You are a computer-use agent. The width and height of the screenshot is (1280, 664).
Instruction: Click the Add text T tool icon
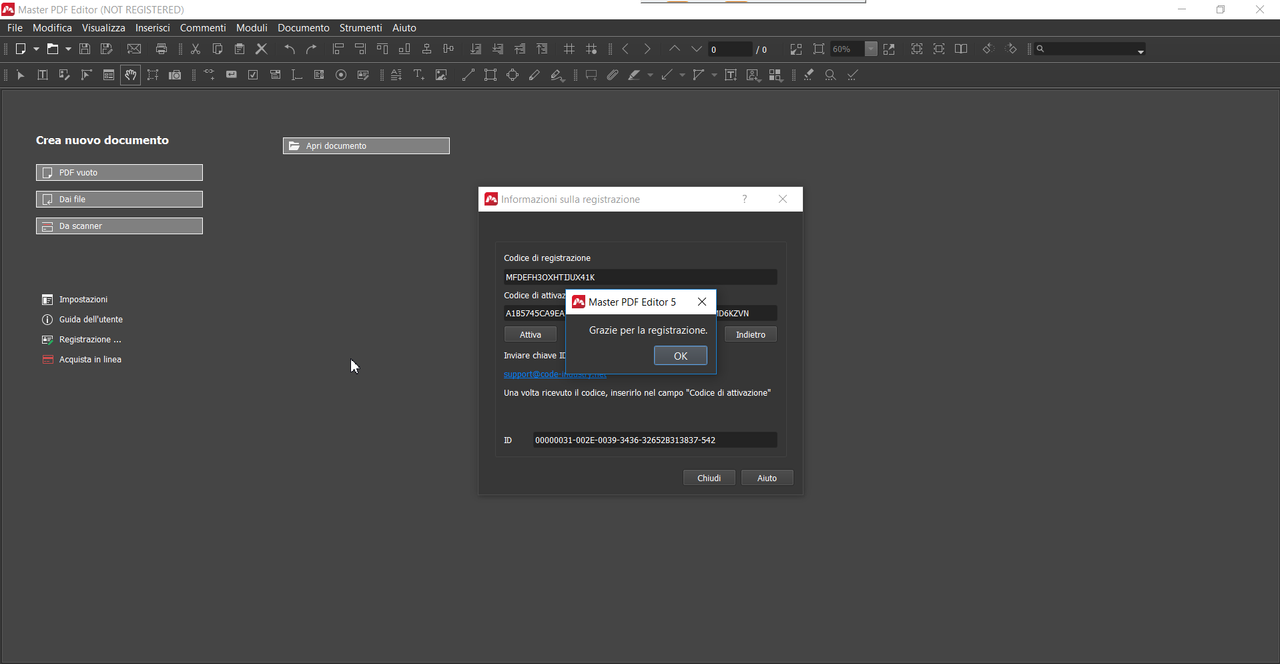[419, 75]
